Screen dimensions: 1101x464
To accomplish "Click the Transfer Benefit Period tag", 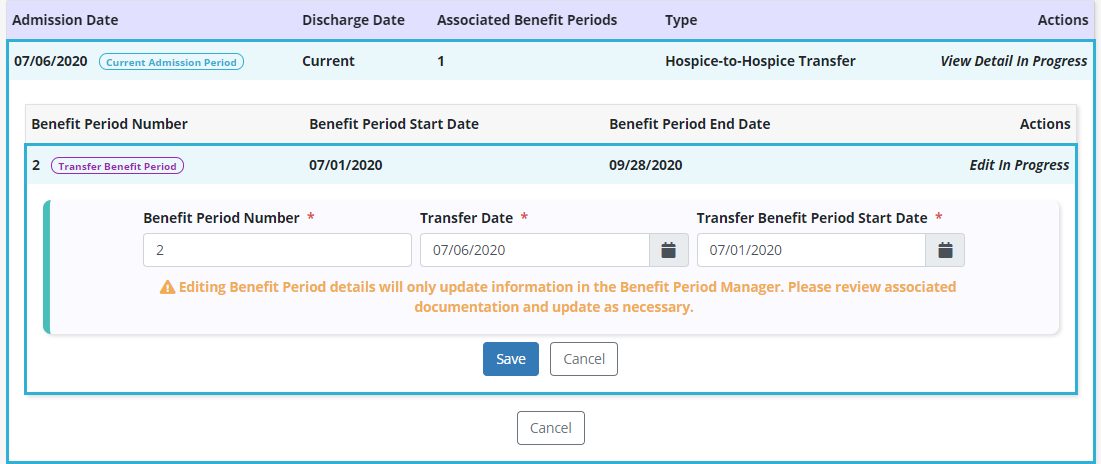I will [x=118, y=166].
